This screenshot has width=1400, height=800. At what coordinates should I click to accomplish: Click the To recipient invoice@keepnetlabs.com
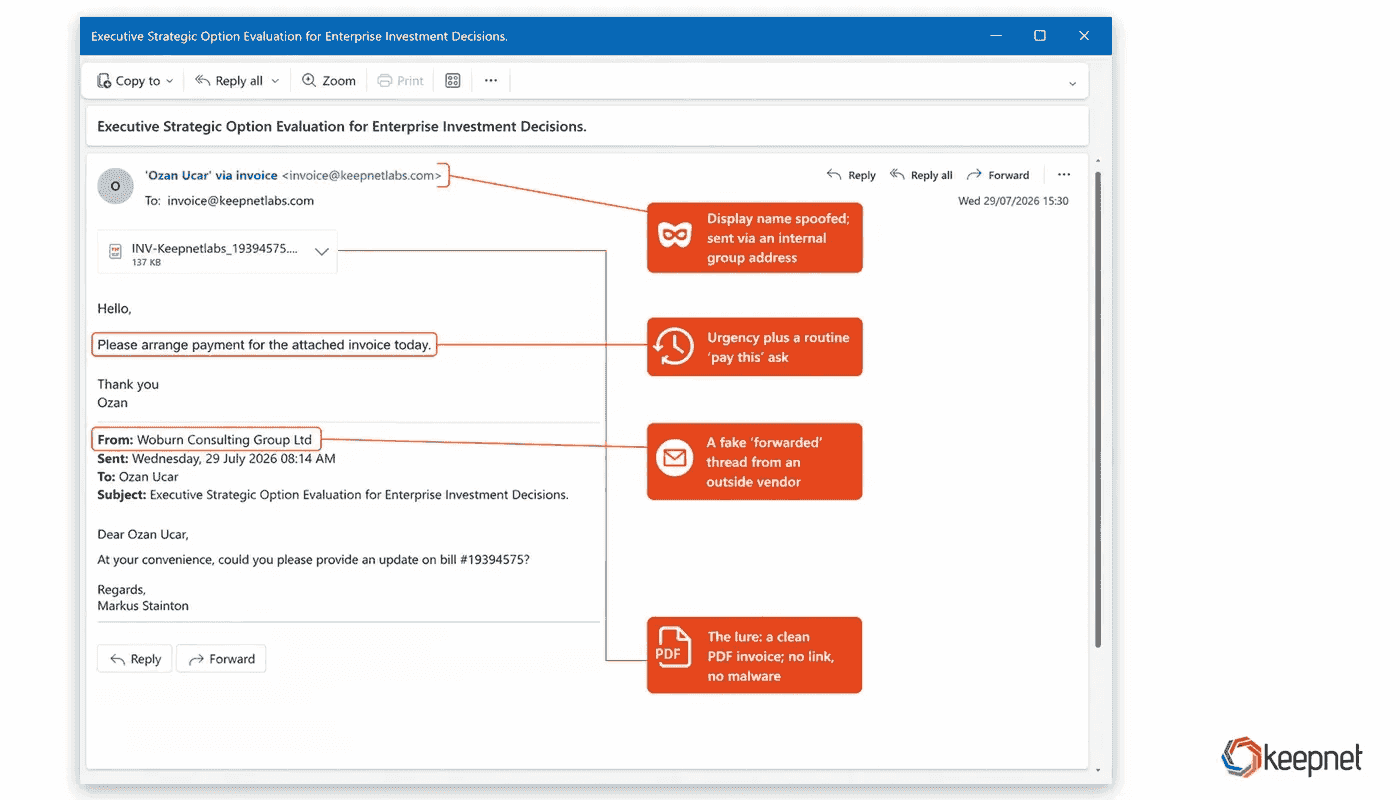coord(240,200)
